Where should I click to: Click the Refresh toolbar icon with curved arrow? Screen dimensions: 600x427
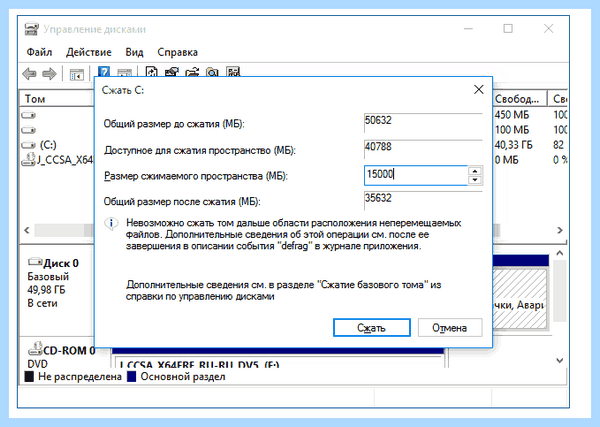(x=152, y=72)
